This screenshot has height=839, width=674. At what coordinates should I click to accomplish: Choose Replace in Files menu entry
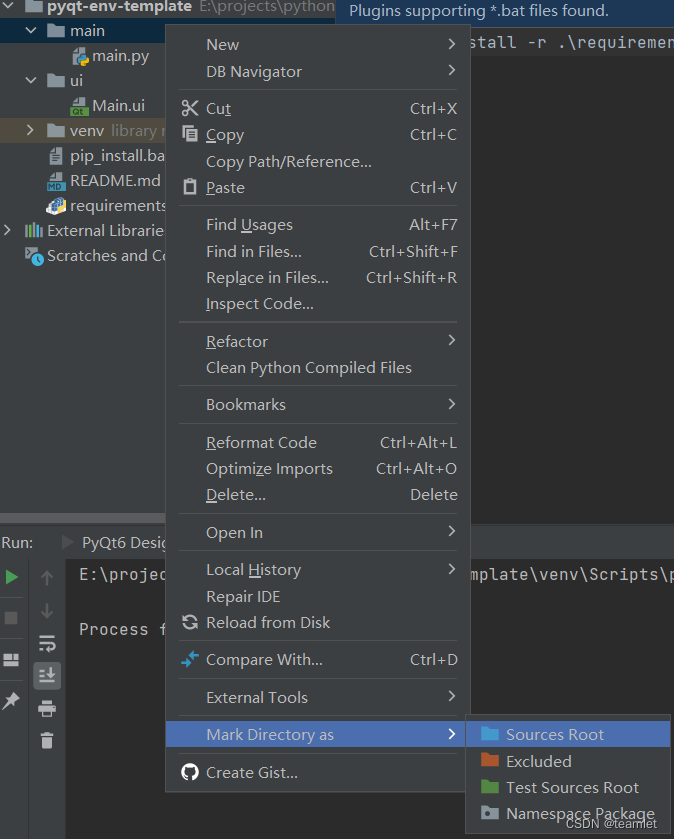[x=318, y=278]
